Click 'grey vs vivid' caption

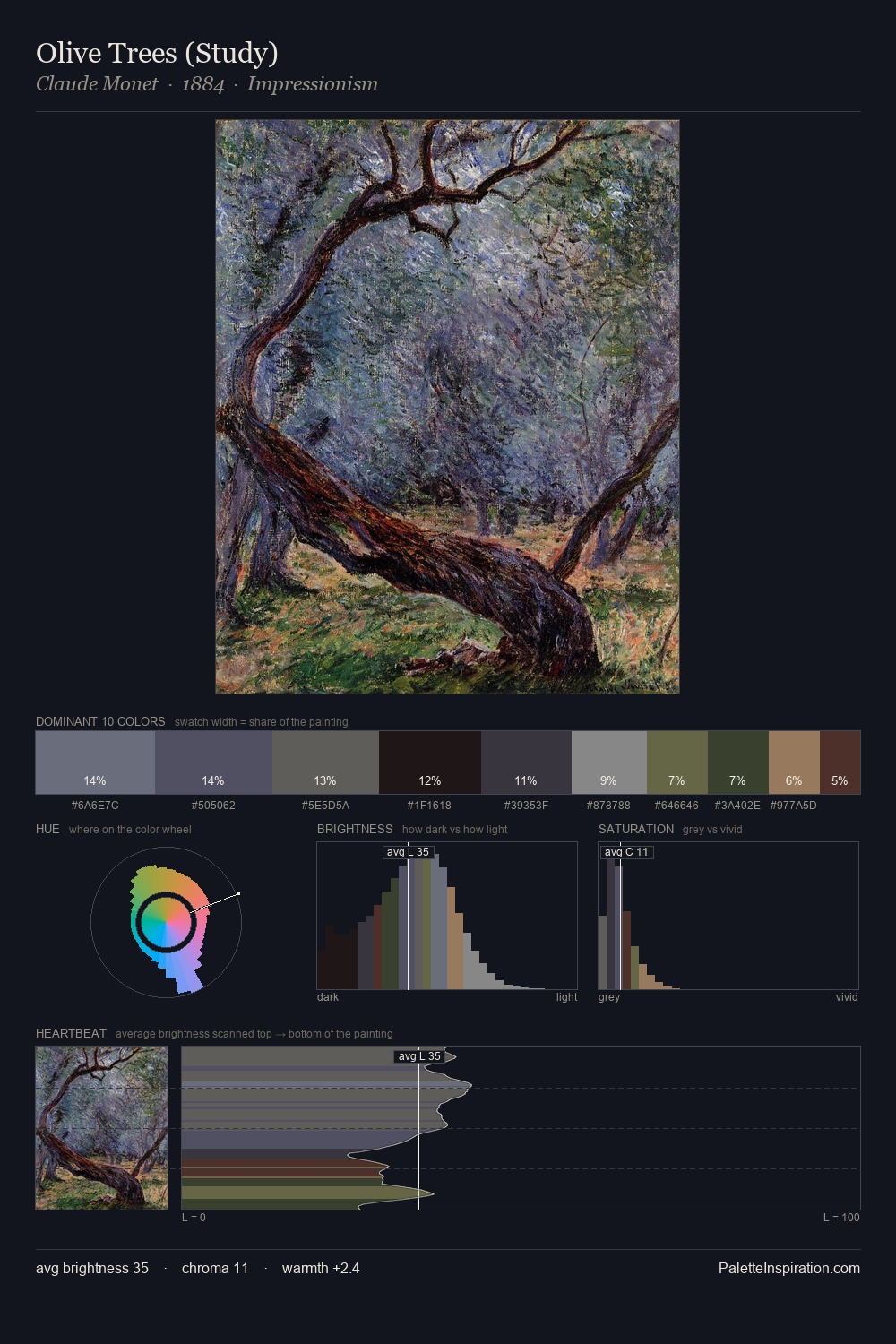(x=712, y=830)
